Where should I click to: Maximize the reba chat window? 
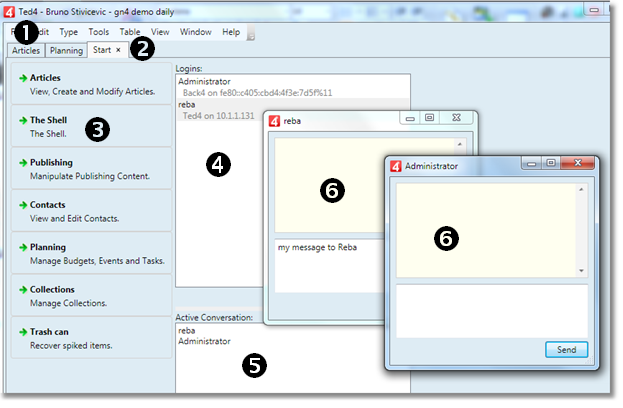click(x=430, y=118)
